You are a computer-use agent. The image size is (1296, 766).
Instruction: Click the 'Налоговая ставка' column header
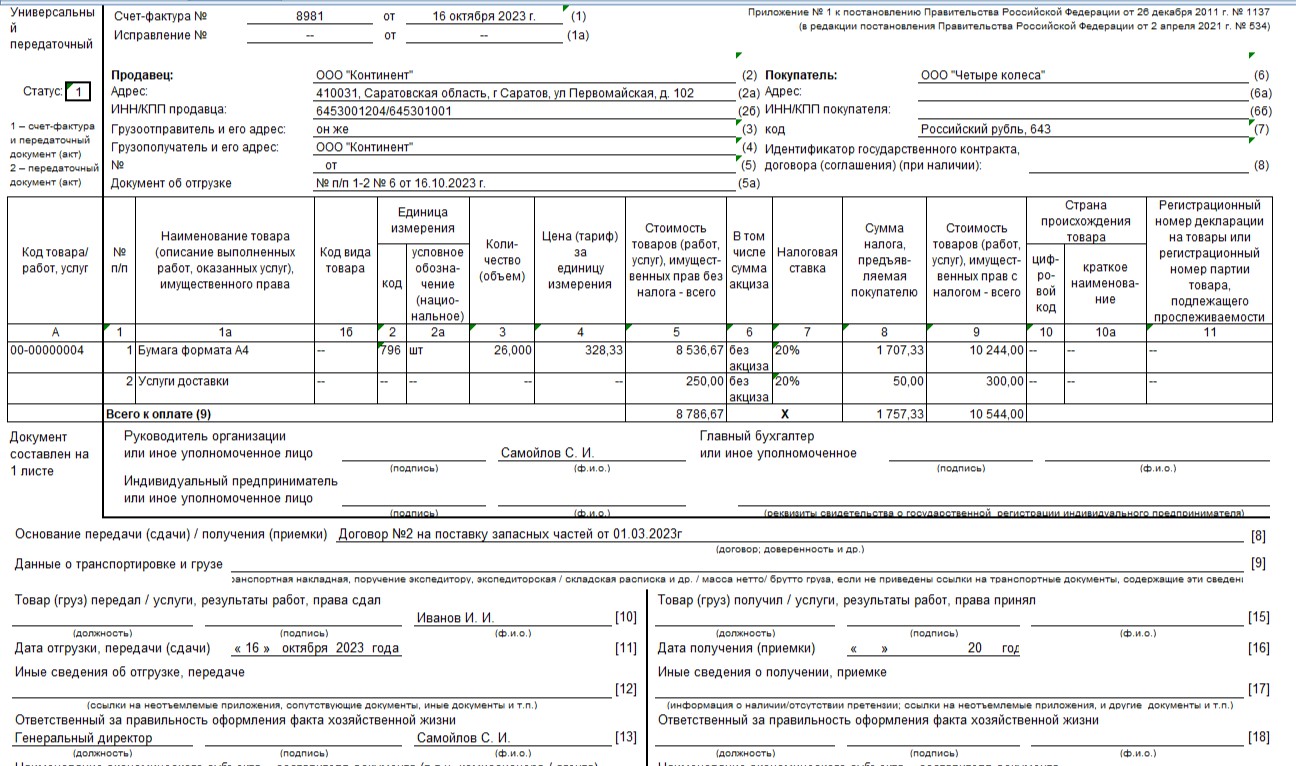(807, 260)
